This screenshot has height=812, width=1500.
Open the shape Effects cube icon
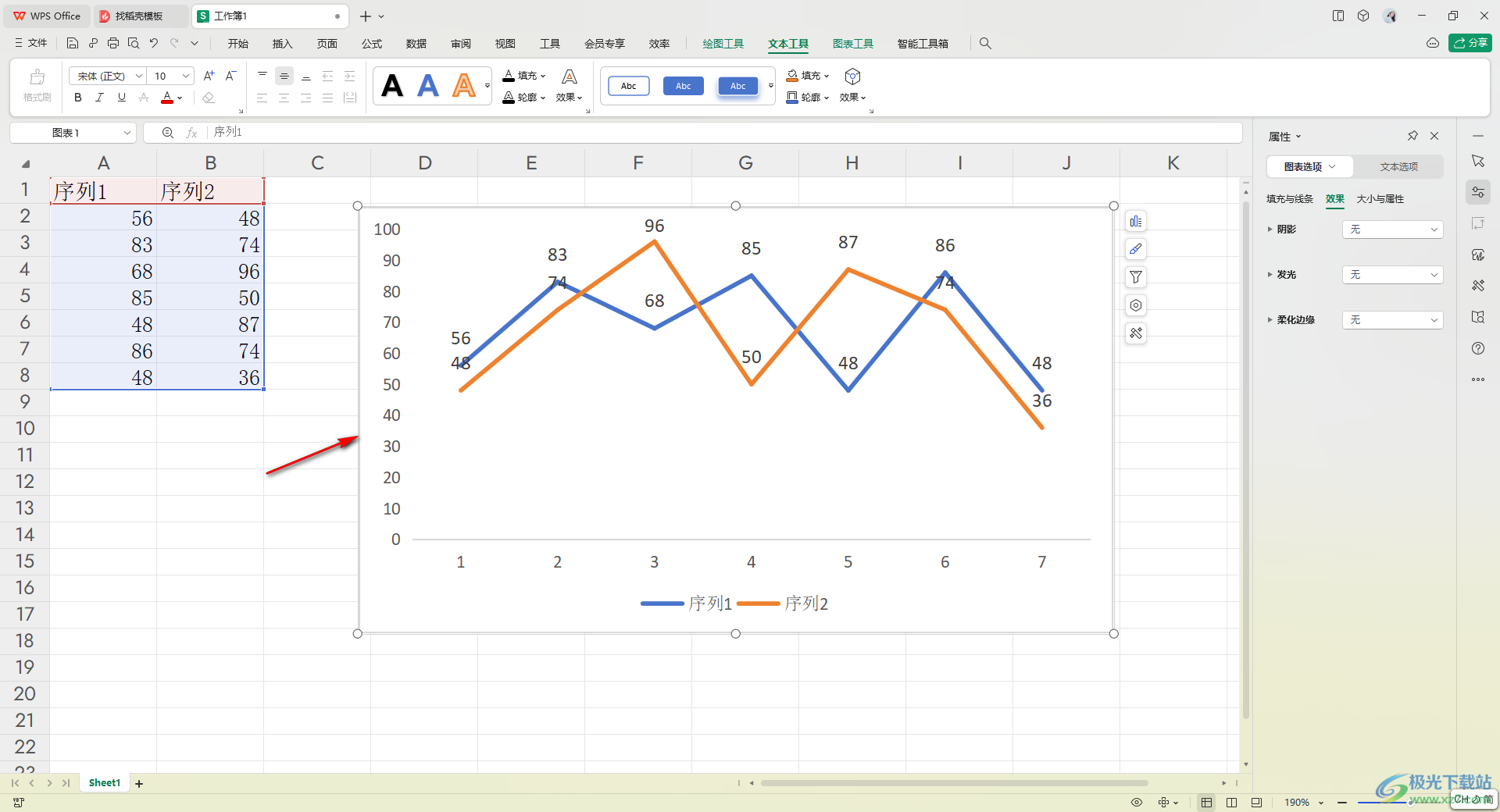point(853,86)
